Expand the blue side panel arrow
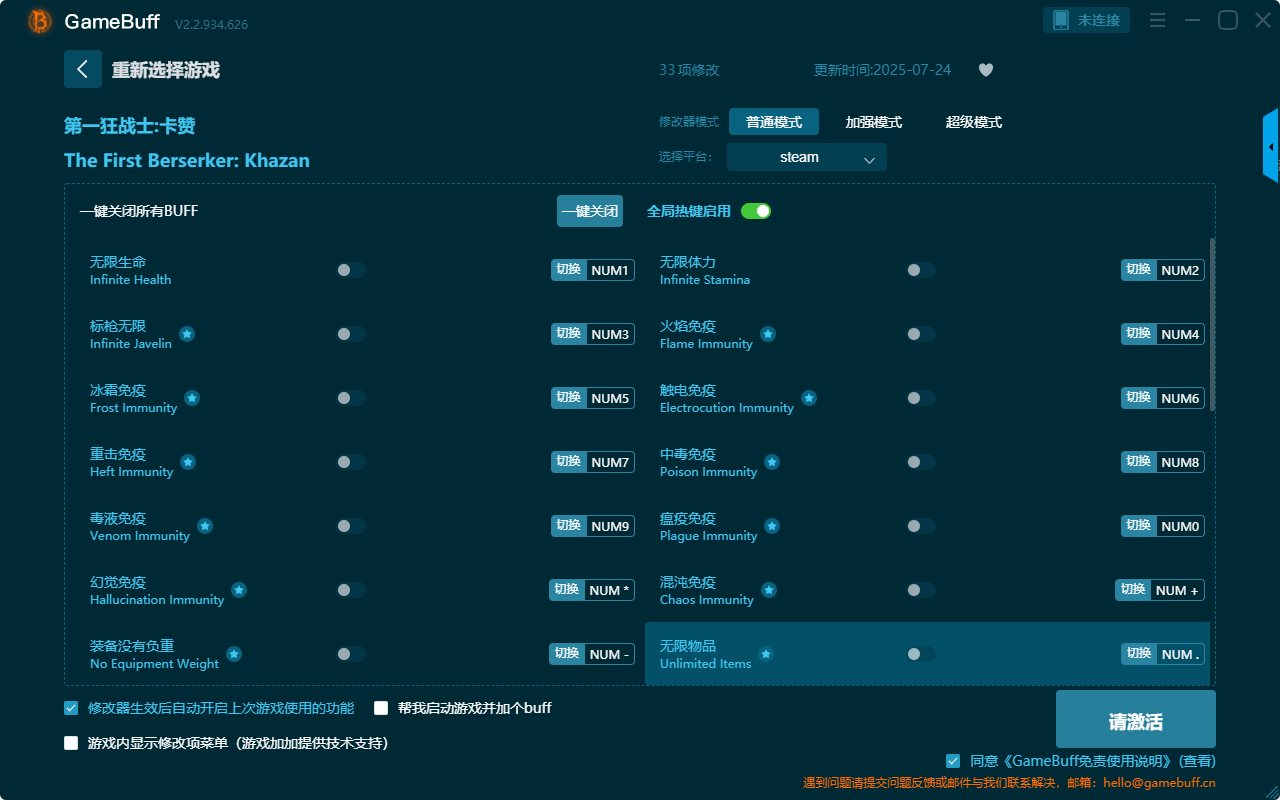The height and width of the screenshot is (800, 1280). click(x=1271, y=147)
